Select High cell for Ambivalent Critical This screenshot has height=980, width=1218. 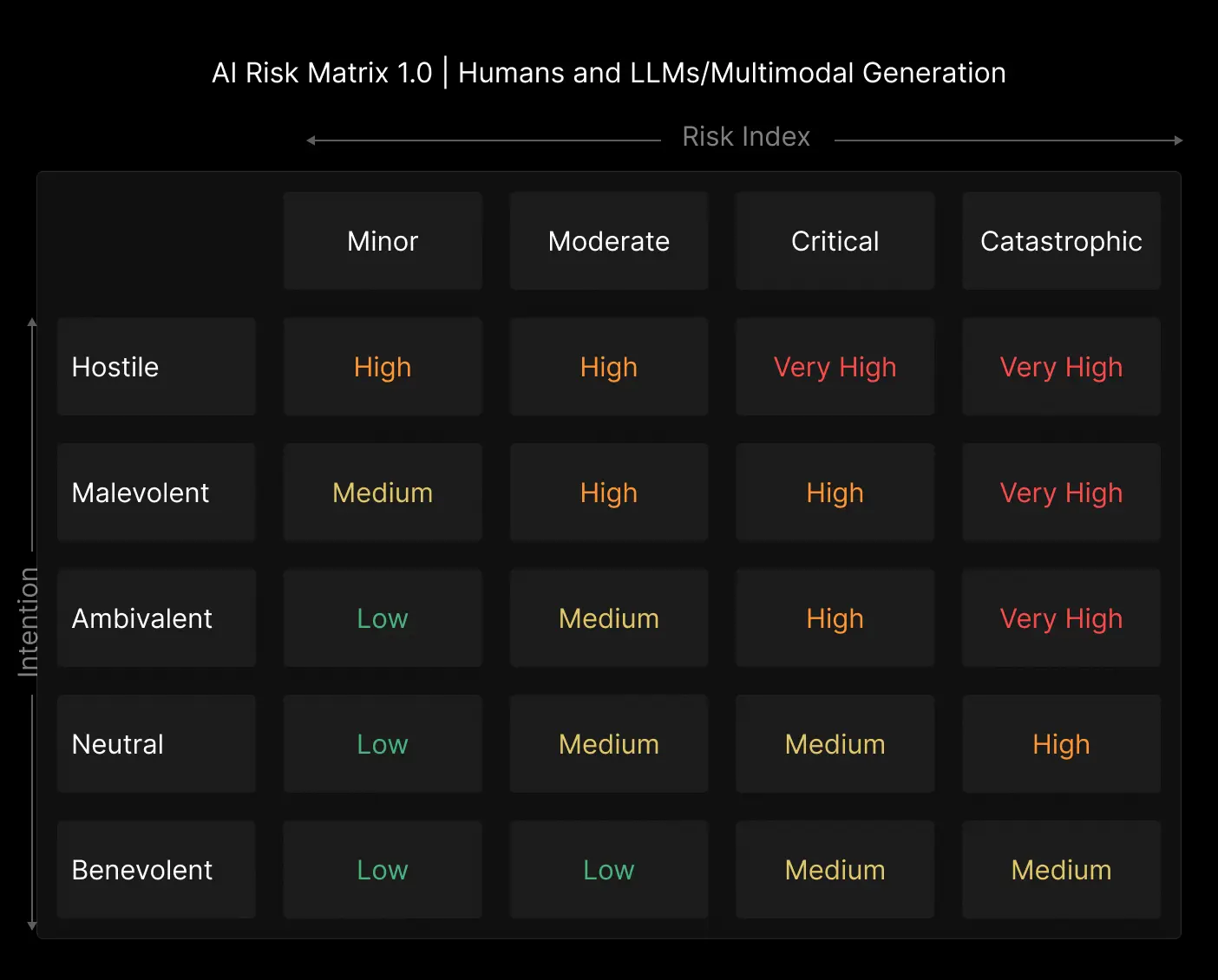835,618
